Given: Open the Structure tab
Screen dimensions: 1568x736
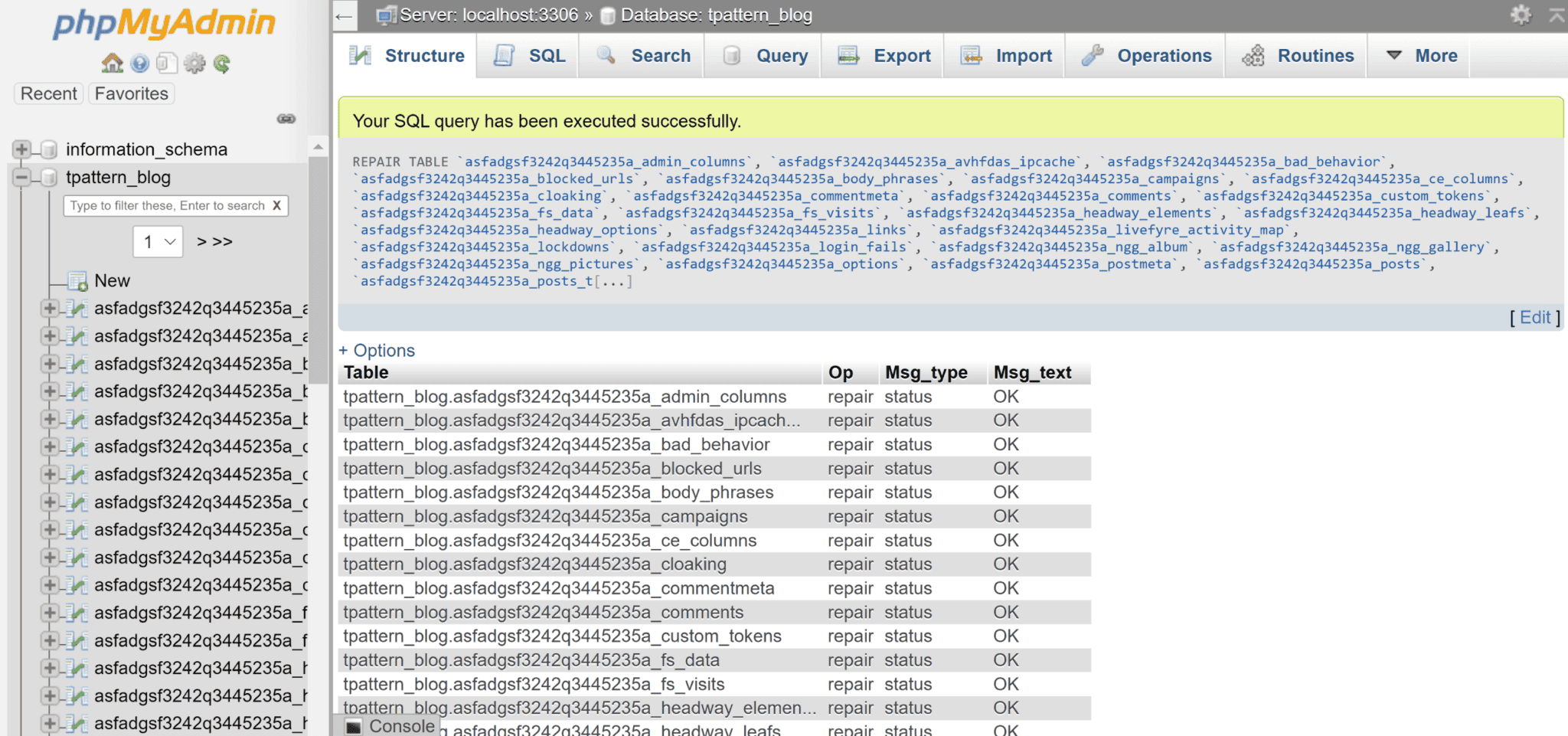Looking at the screenshot, I should [407, 56].
